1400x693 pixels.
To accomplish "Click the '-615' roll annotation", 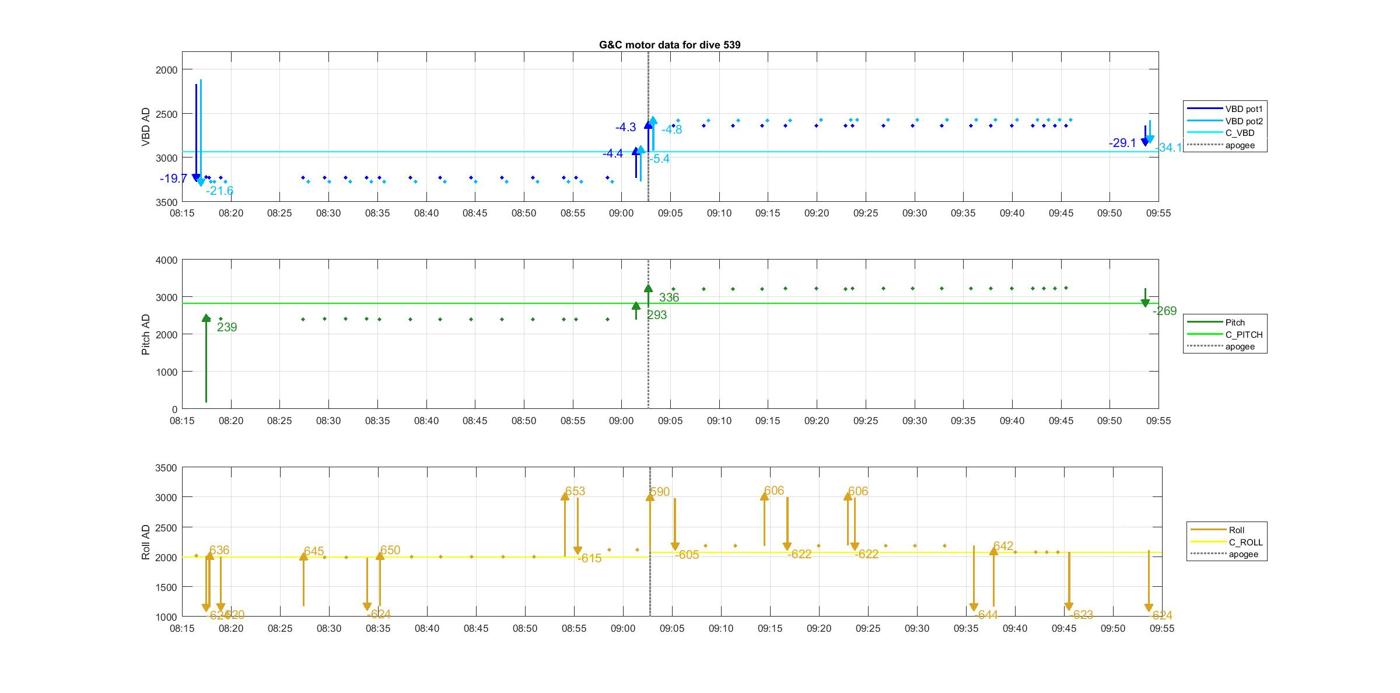I will pyautogui.click(x=590, y=558).
